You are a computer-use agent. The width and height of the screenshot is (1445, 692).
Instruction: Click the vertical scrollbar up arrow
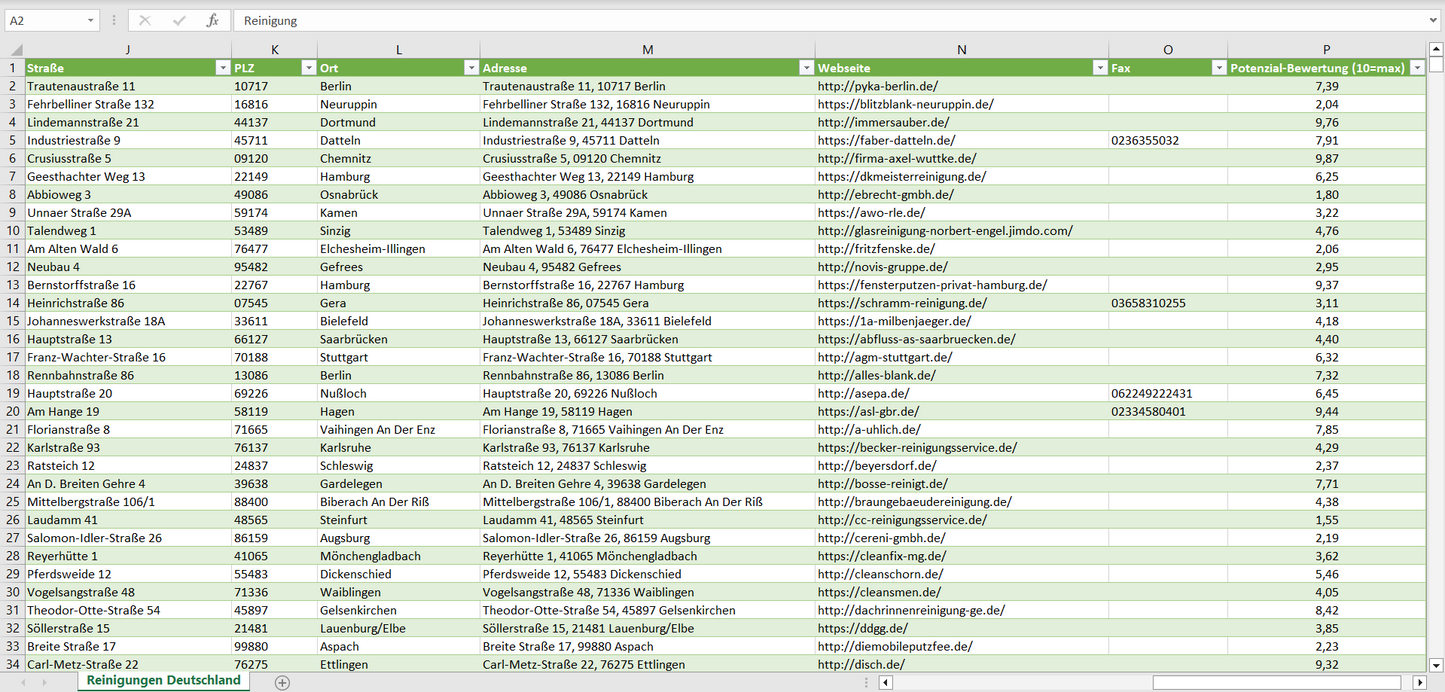[1436, 49]
